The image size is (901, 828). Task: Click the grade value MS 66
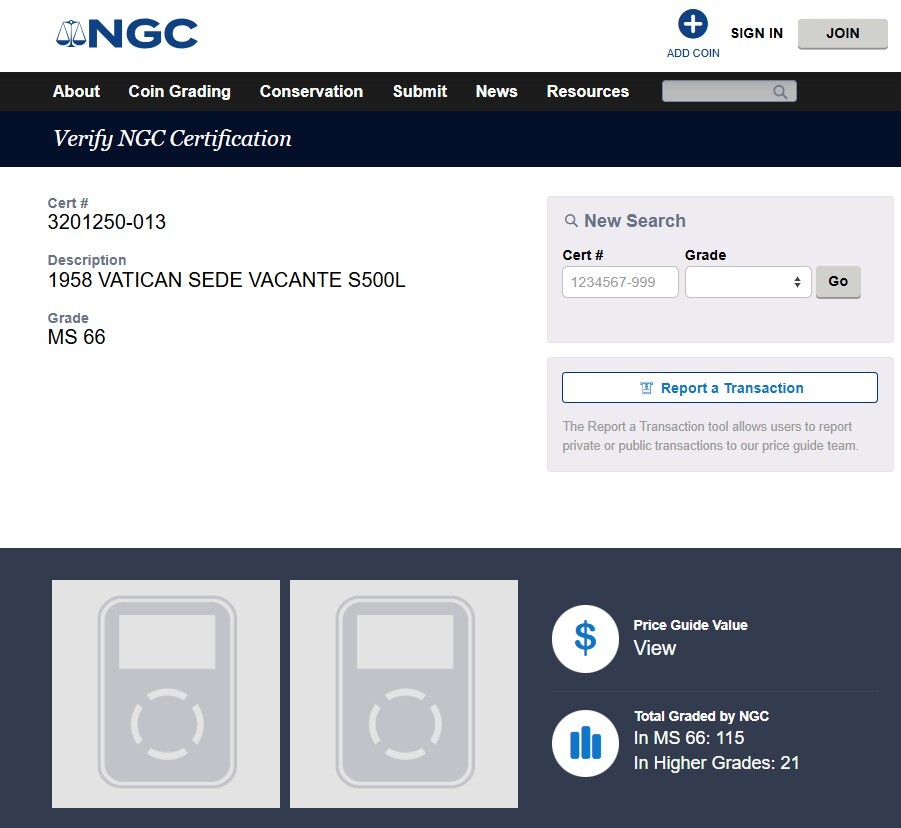click(x=76, y=337)
